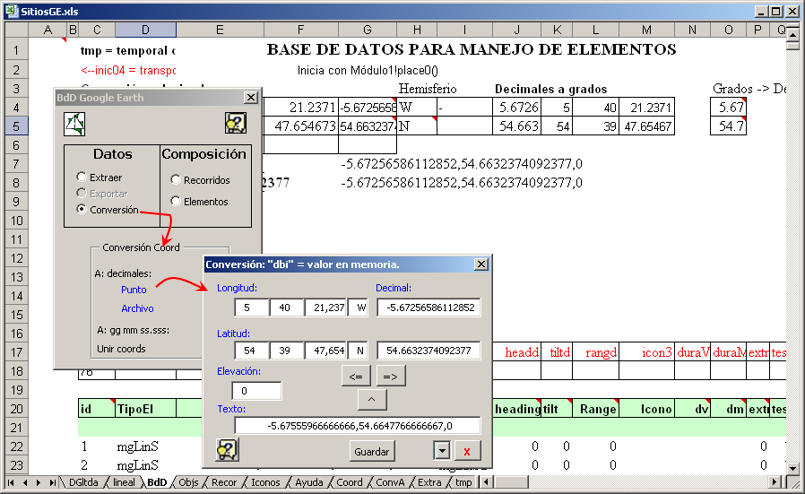Go to next sheet tab navigation arrow
This screenshot has width=805, height=494.
pyautogui.click(x=38, y=482)
